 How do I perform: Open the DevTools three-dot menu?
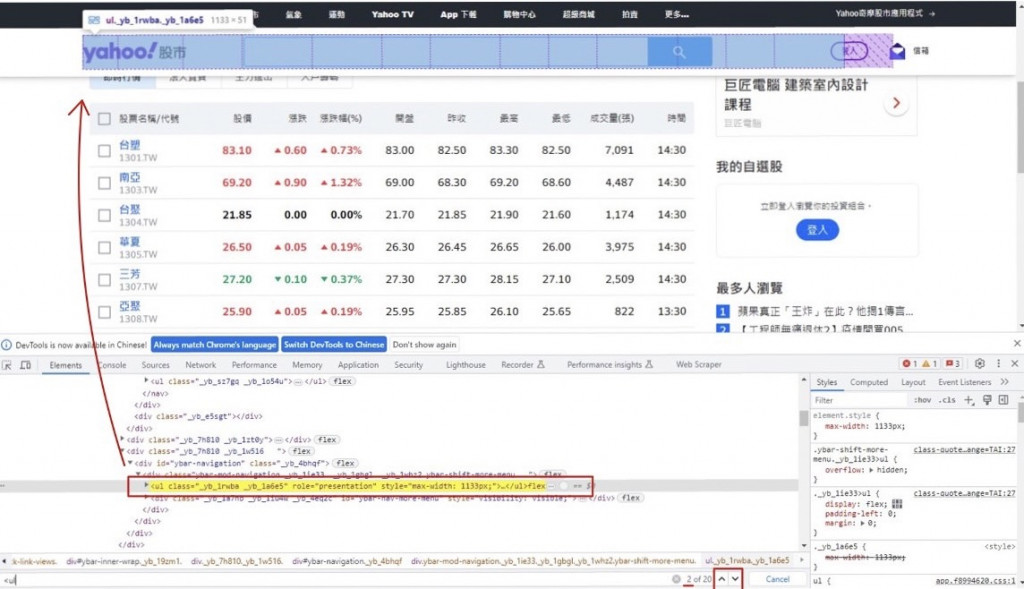tap(998, 364)
